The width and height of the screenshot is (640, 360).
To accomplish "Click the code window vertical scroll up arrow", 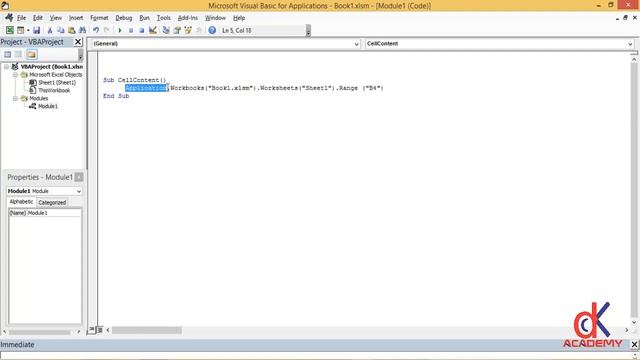I will (x=634, y=60).
